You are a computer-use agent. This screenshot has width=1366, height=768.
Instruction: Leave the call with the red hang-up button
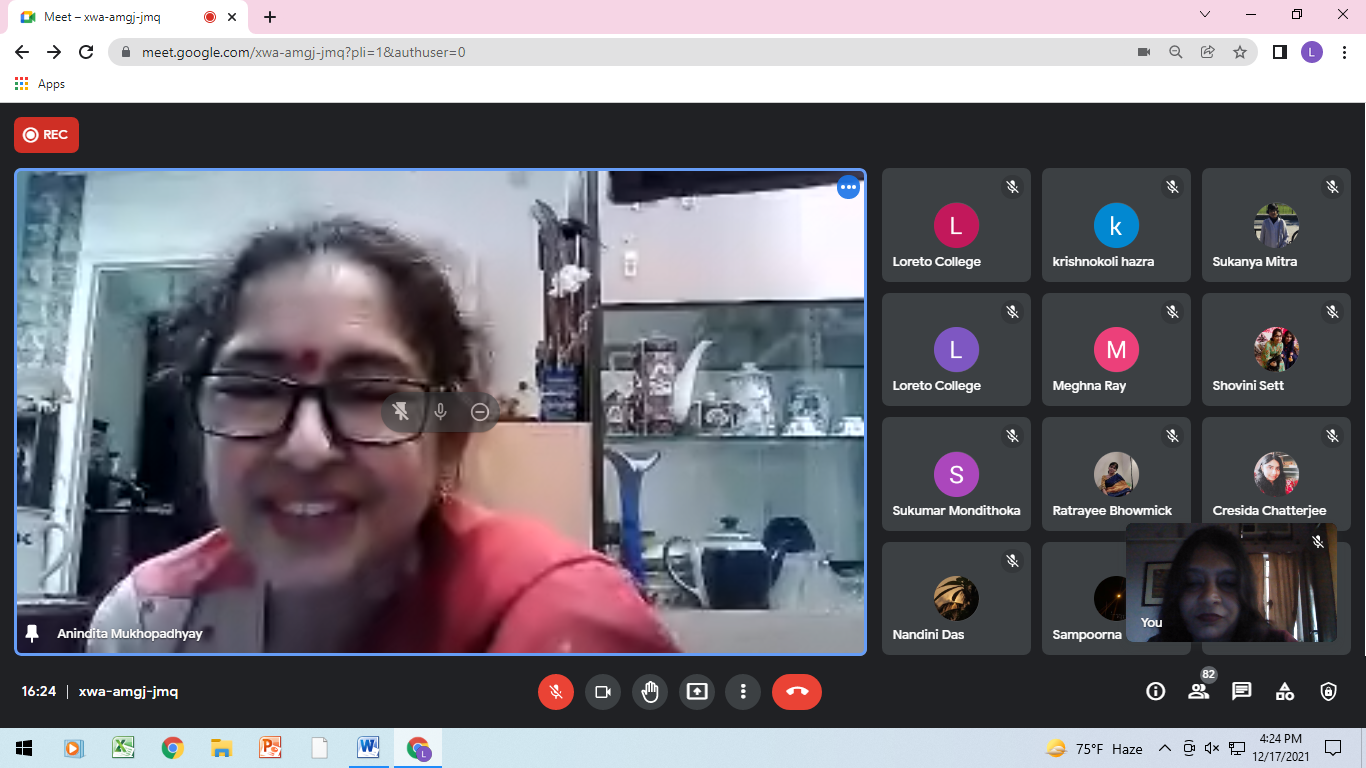[796, 691]
